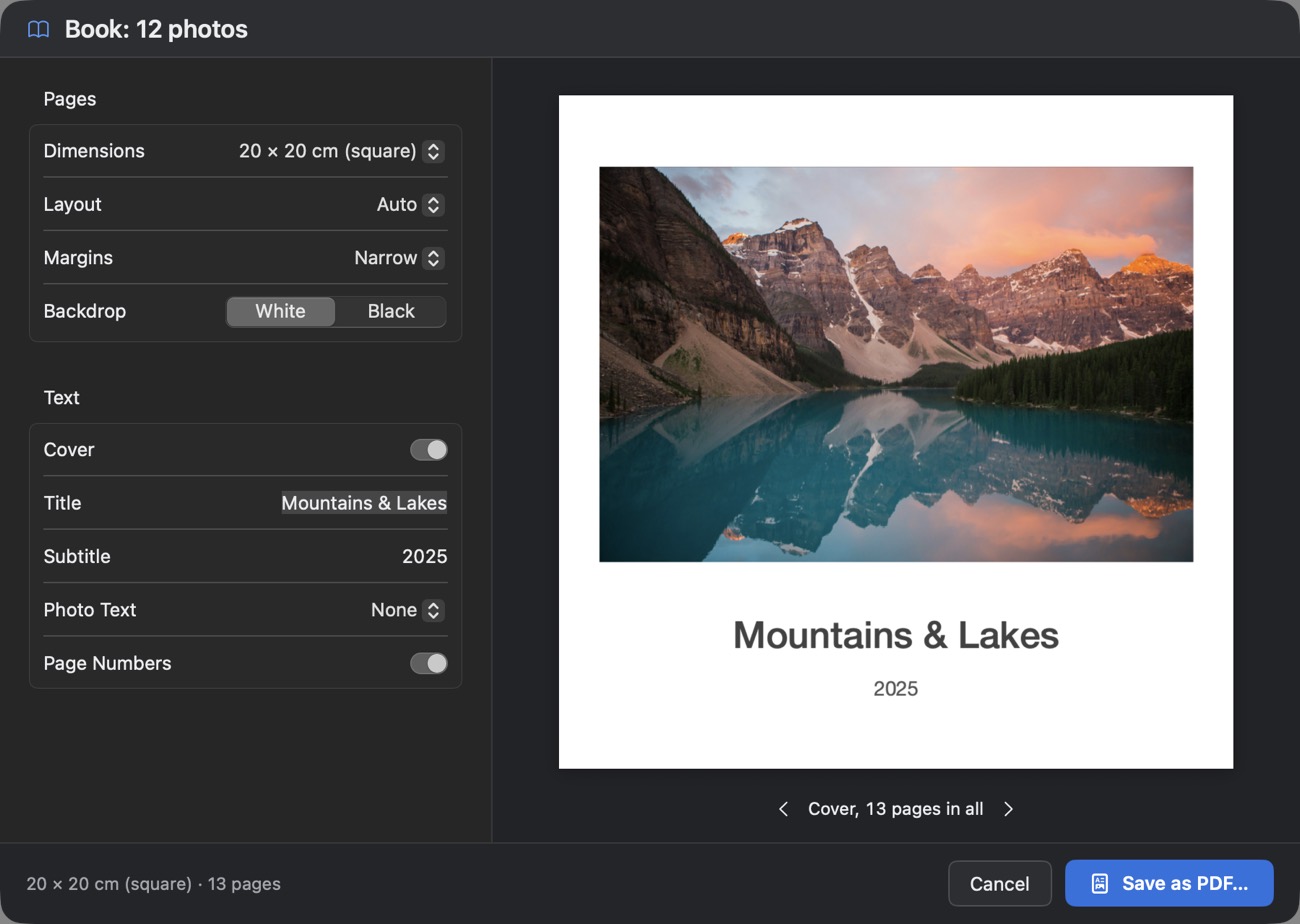
Task: Go to the previous page with left chevron
Action: tap(783, 809)
